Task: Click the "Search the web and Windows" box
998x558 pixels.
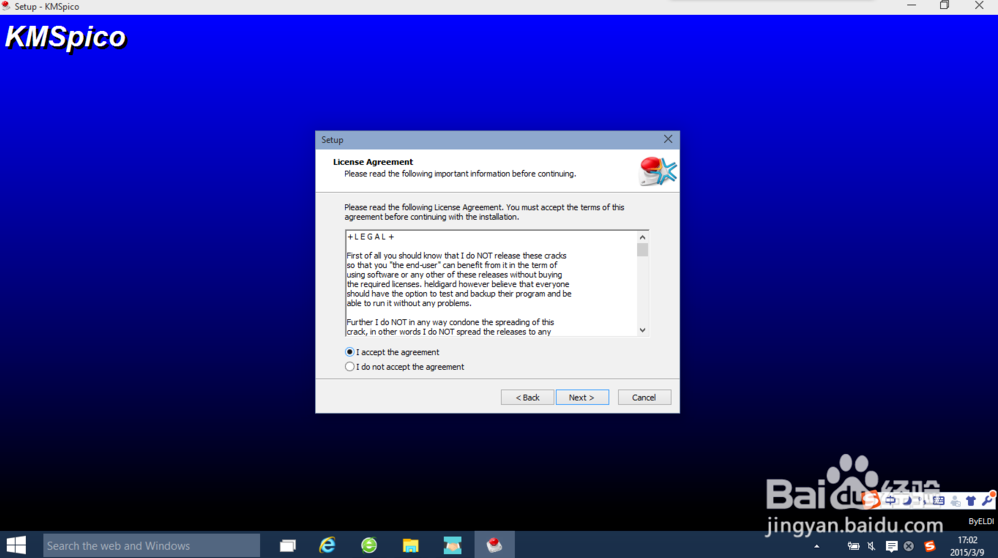Action: (x=151, y=545)
